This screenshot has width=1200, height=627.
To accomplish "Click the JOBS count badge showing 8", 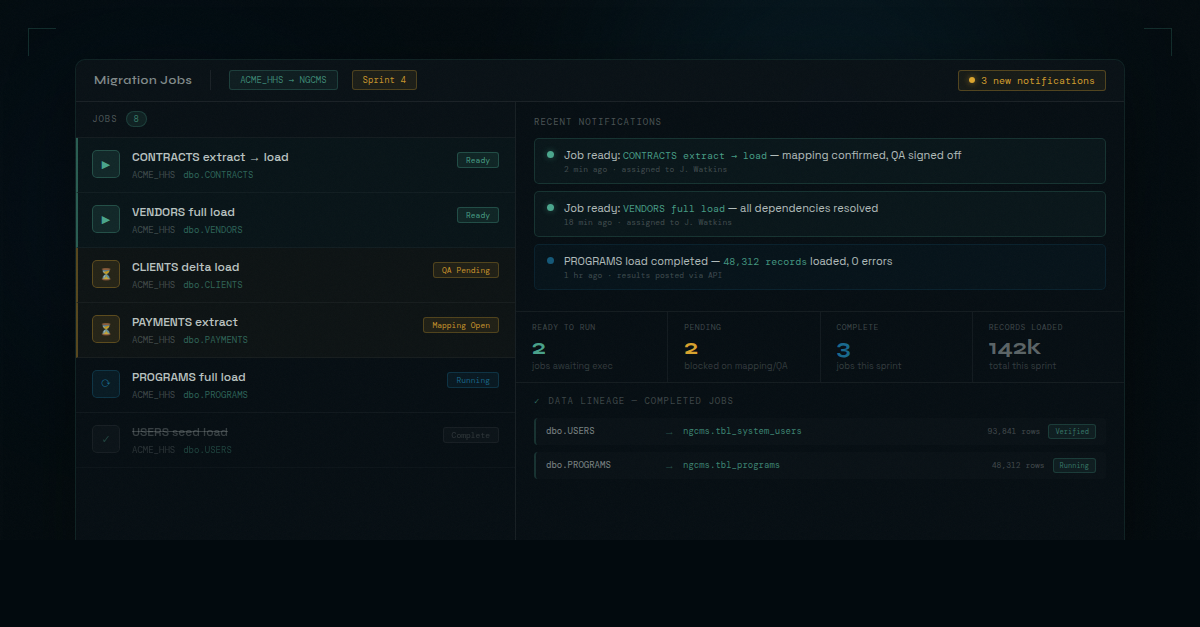I will (136, 118).
